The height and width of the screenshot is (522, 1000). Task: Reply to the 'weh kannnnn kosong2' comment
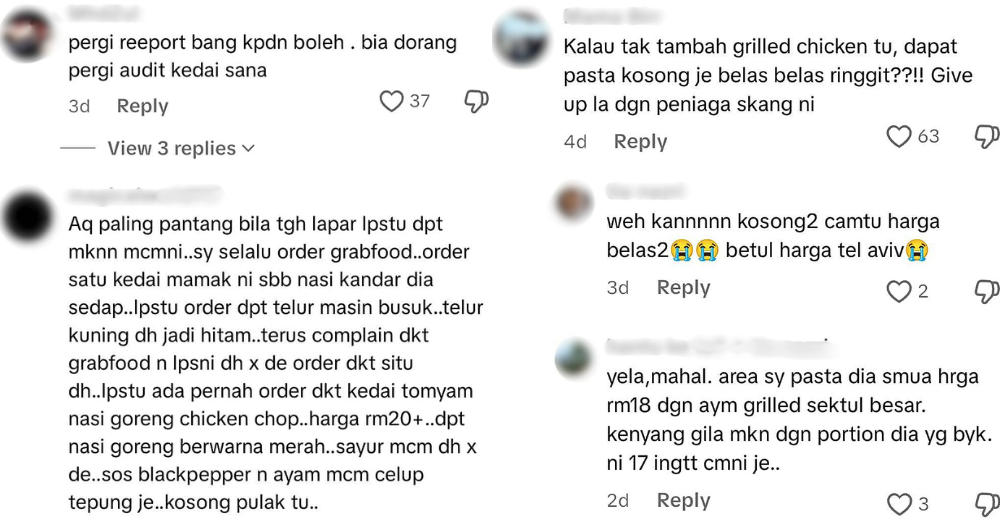[684, 288]
